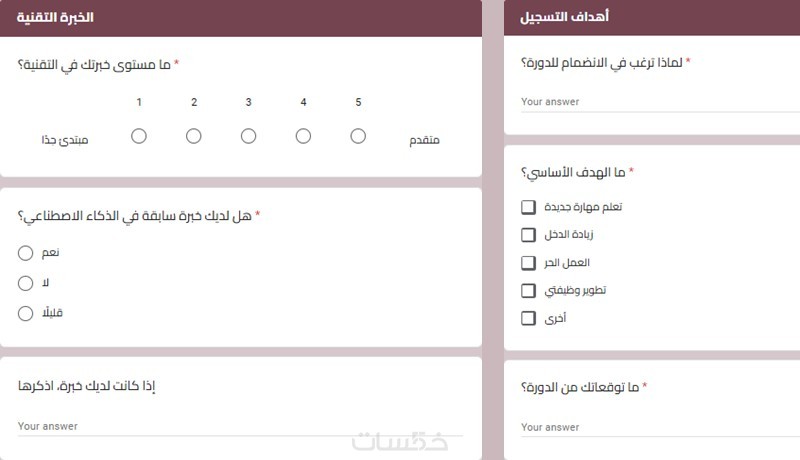800x460 pixels.
Task: Choose نعم for prior AI experience
Action: (26, 254)
